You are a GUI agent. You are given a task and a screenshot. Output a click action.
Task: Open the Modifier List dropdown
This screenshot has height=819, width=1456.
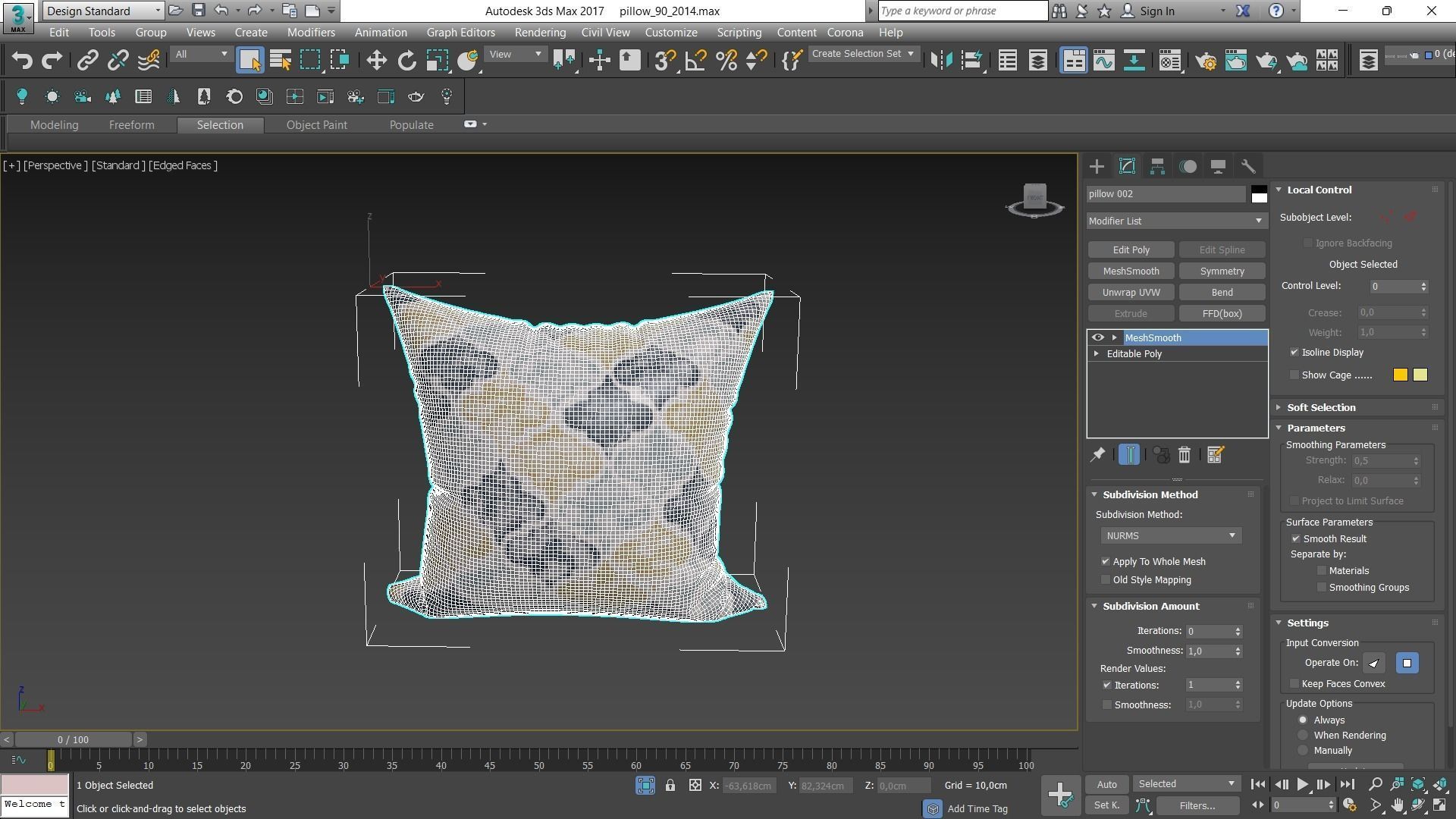coord(1177,221)
